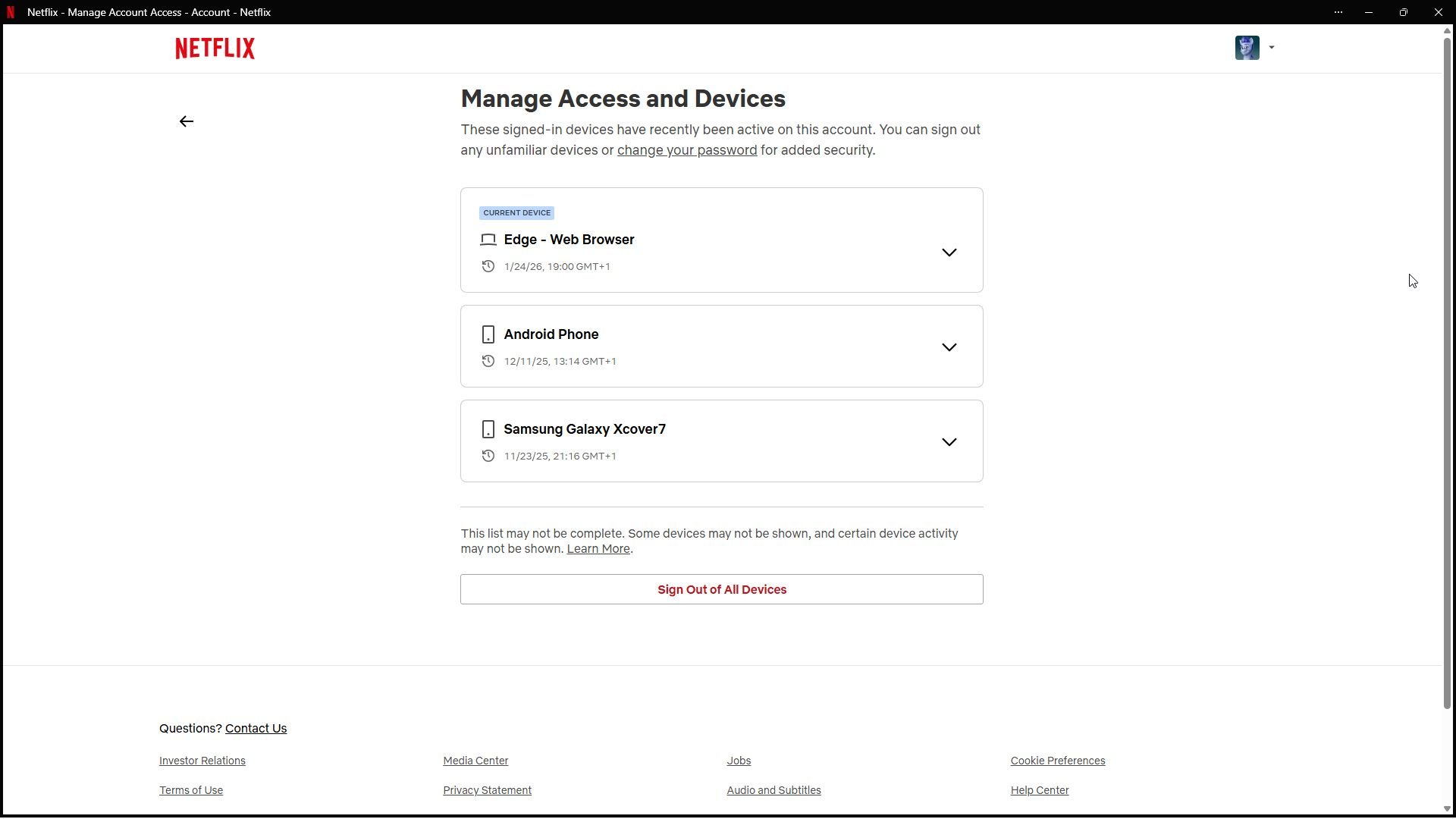Click the 12/11/25, 13:14 GMT+1 timestamp
Screen dimensions: 1456x819
(x=560, y=362)
